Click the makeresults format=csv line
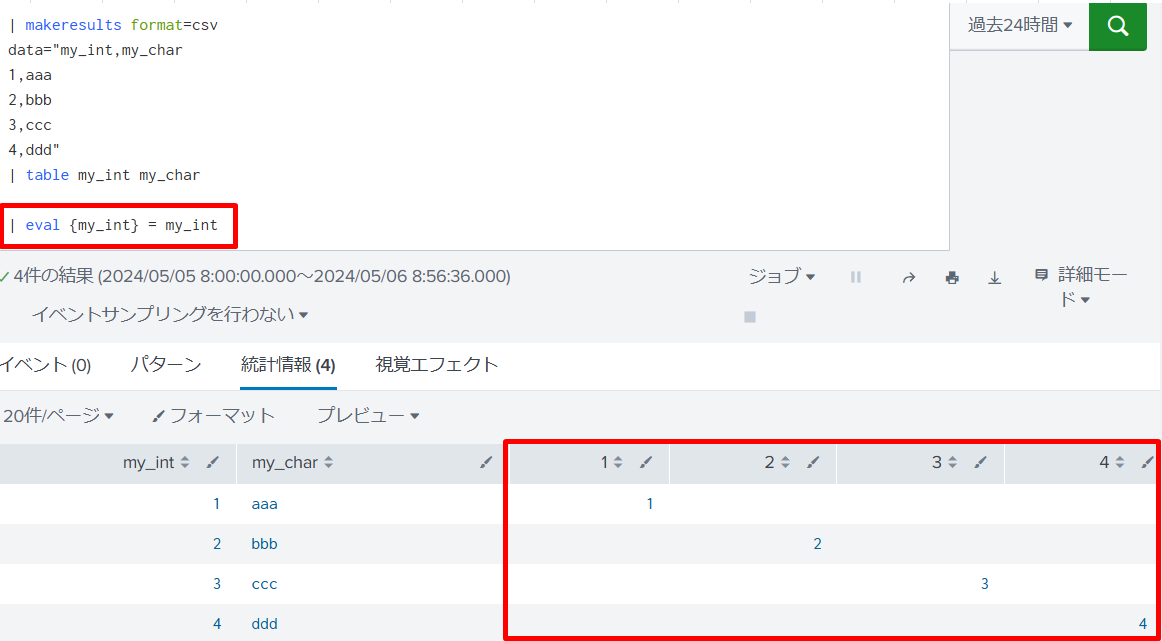 pos(113,26)
